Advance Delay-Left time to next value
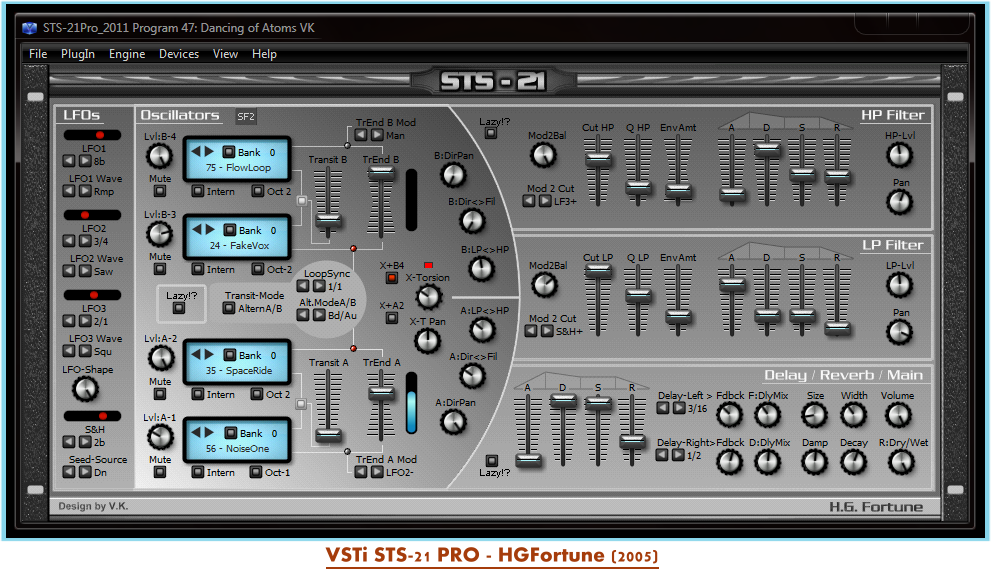Image resolution: width=991 pixels, height=569 pixels. [x=679, y=408]
